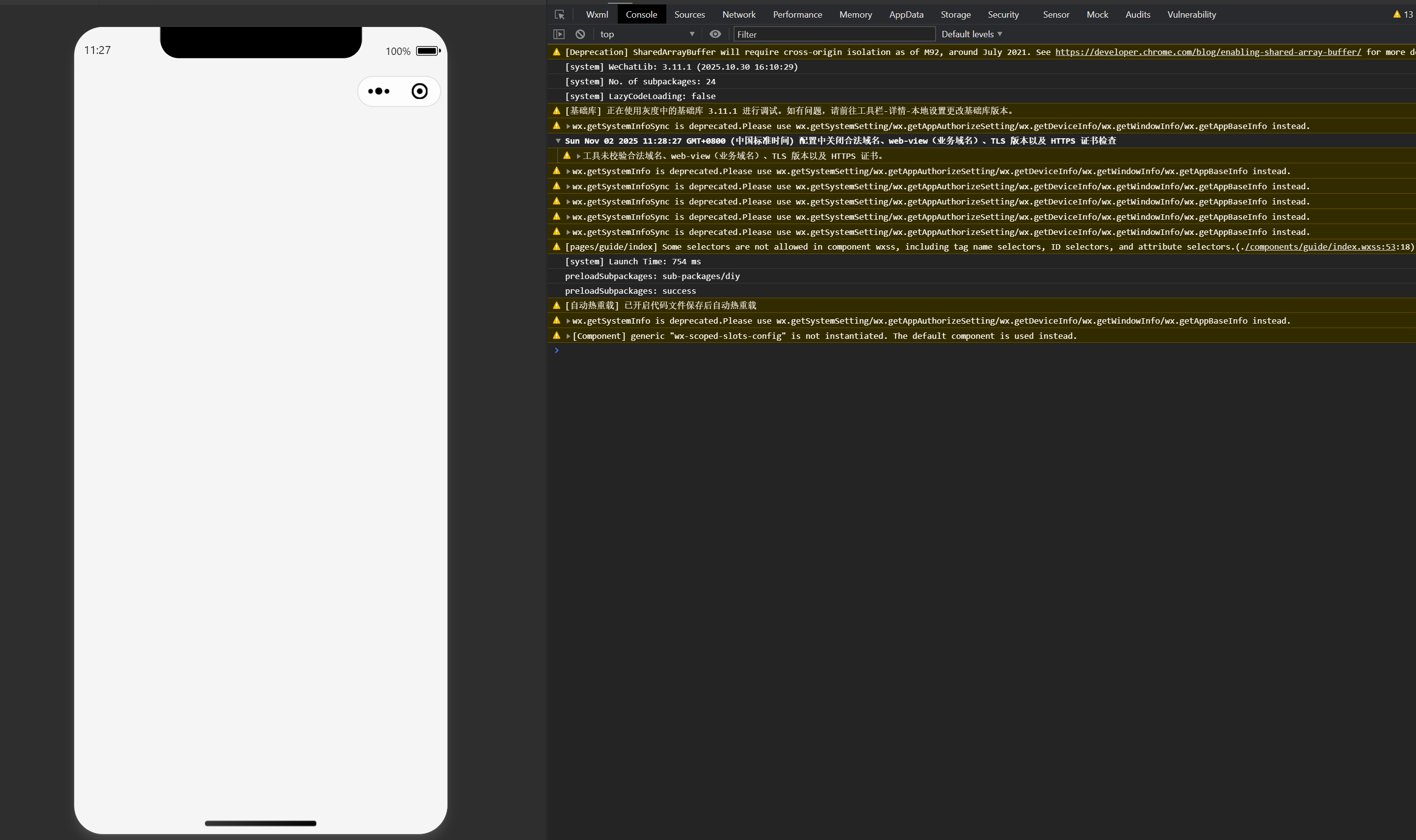Open the Network tab

pos(738,15)
